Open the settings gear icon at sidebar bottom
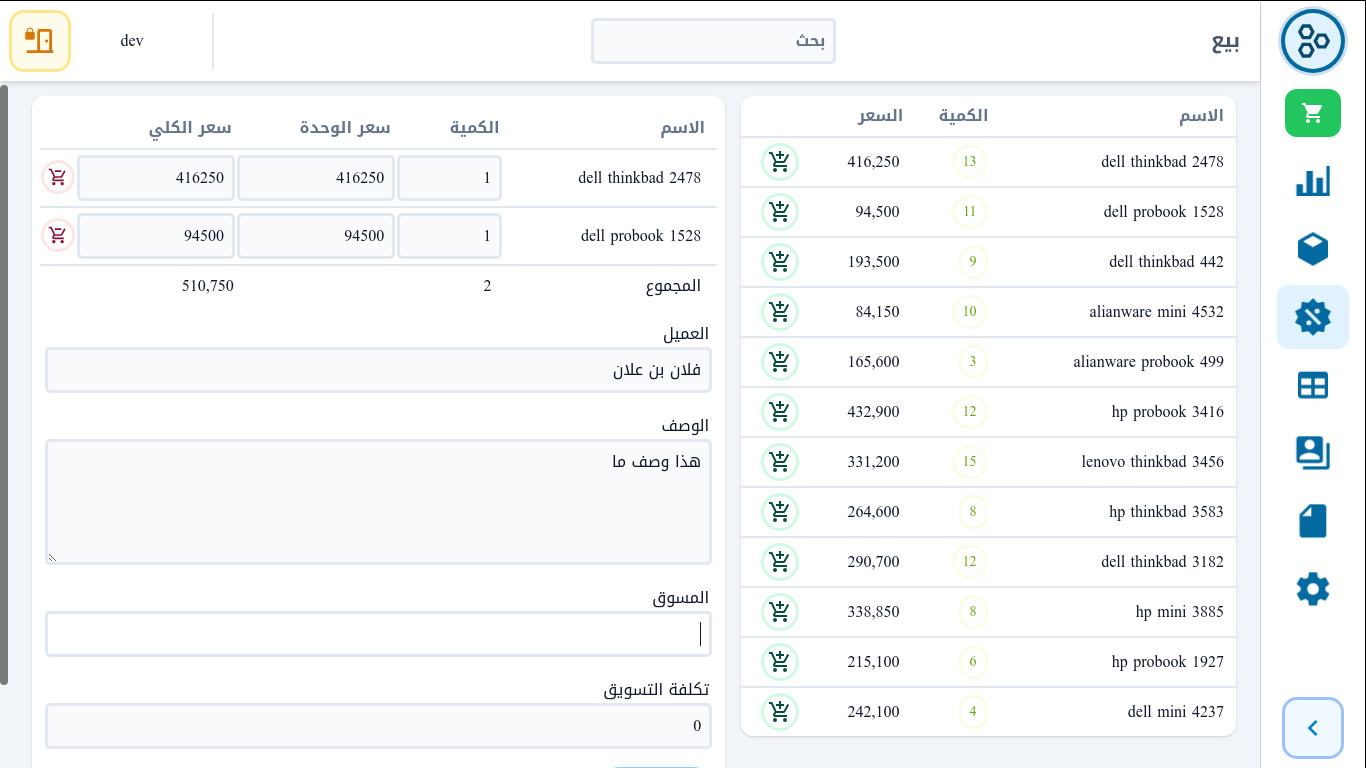 click(x=1313, y=589)
